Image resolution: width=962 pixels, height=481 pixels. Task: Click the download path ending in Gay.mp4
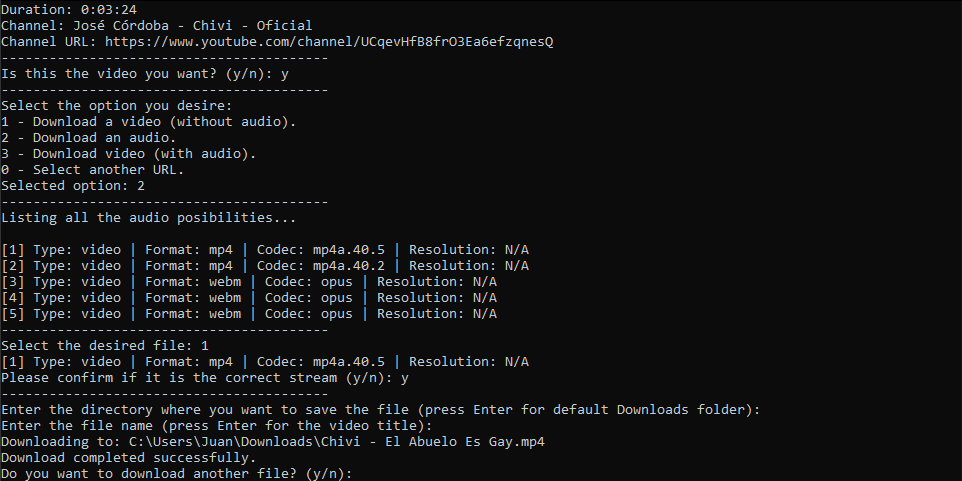[x=337, y=441]
